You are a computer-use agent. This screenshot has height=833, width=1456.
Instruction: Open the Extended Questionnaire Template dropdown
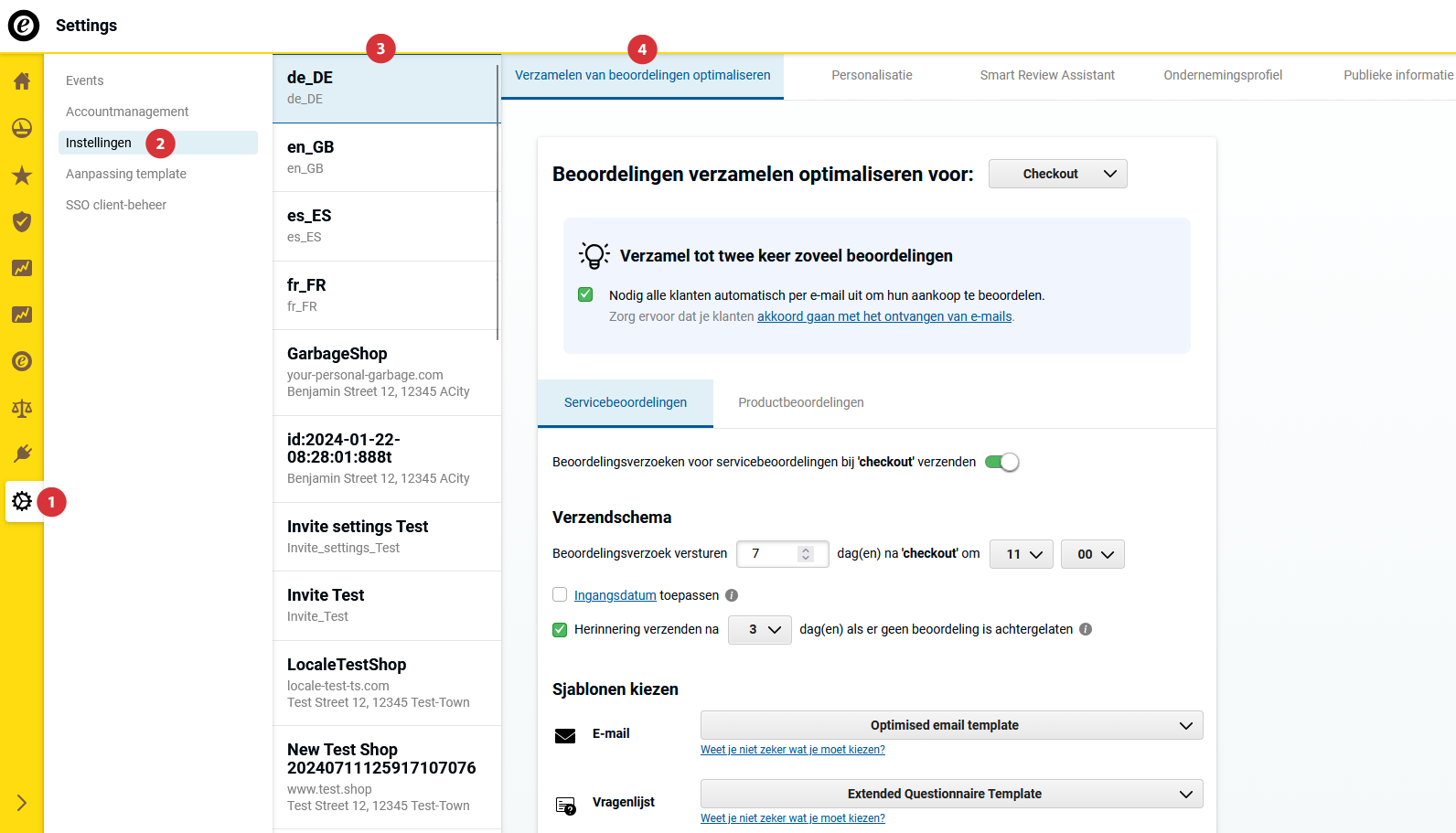[952, 794]
